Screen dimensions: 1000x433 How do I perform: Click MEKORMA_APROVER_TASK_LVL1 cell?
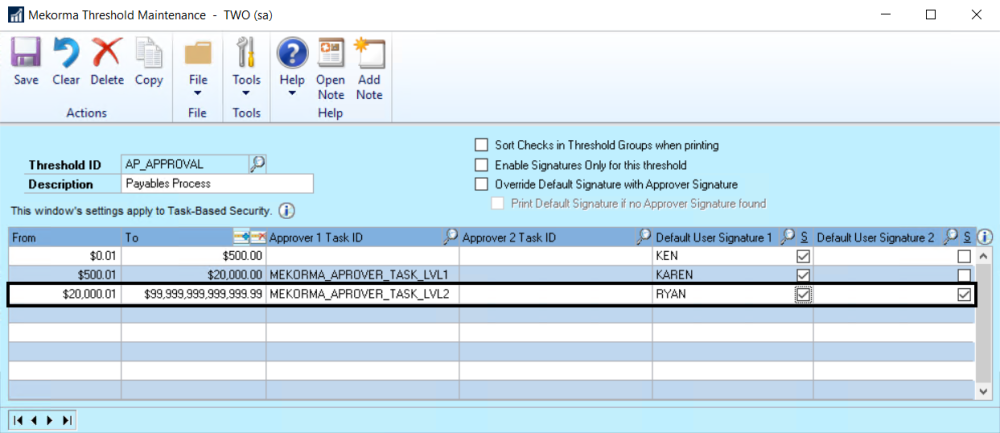363,275
